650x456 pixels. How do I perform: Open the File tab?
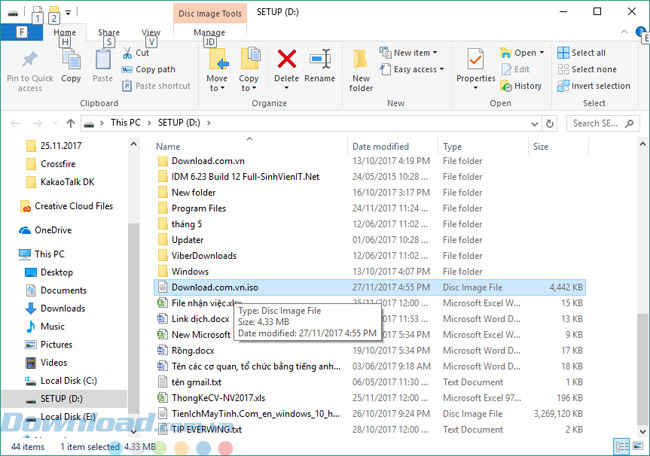click(22, 32)
